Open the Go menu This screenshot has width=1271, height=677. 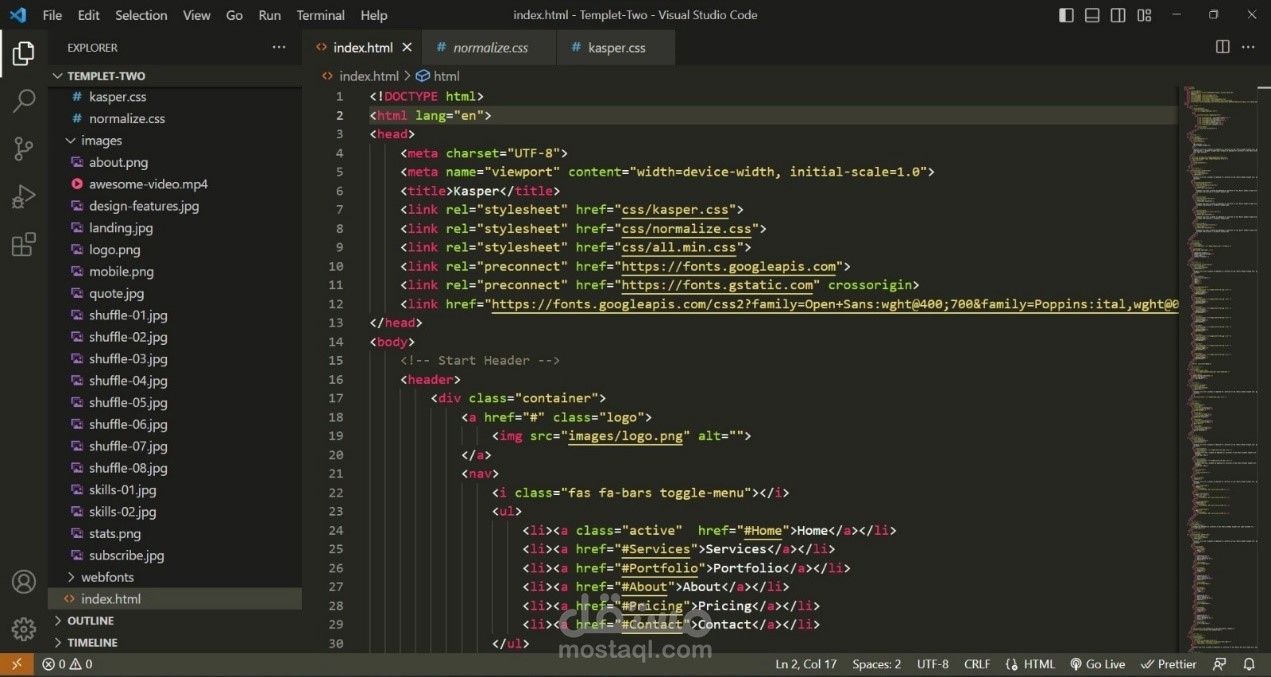coord(234,15)
